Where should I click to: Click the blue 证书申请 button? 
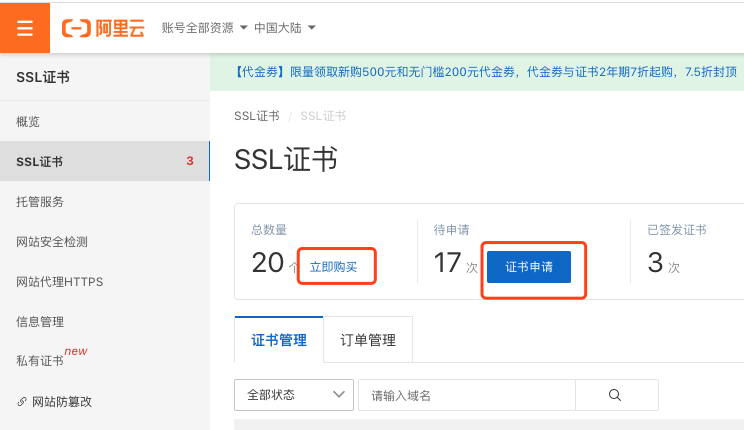coord(529,267)
